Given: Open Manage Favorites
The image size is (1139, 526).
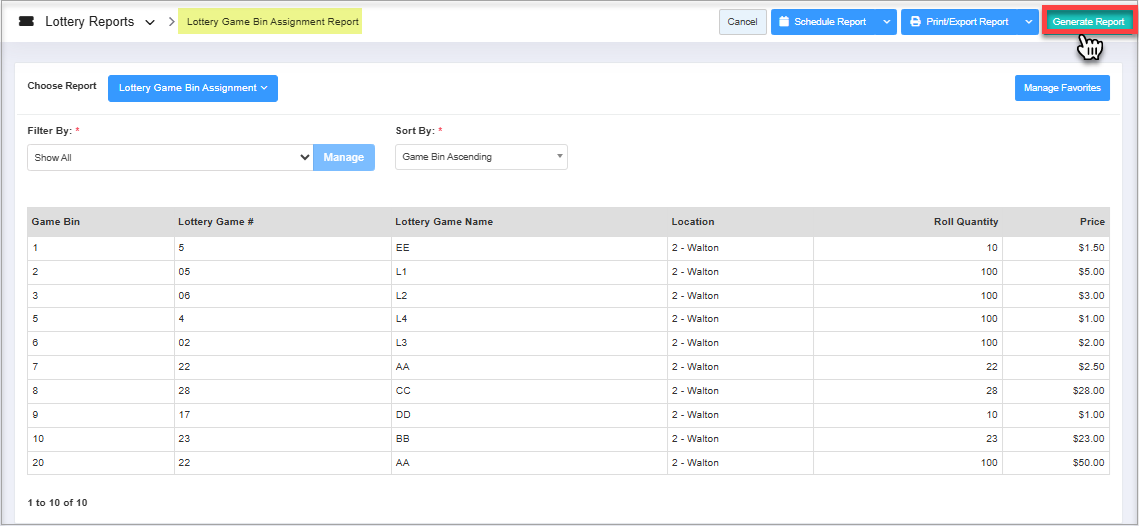Looking at the screenshot, I should [1061, 88].
